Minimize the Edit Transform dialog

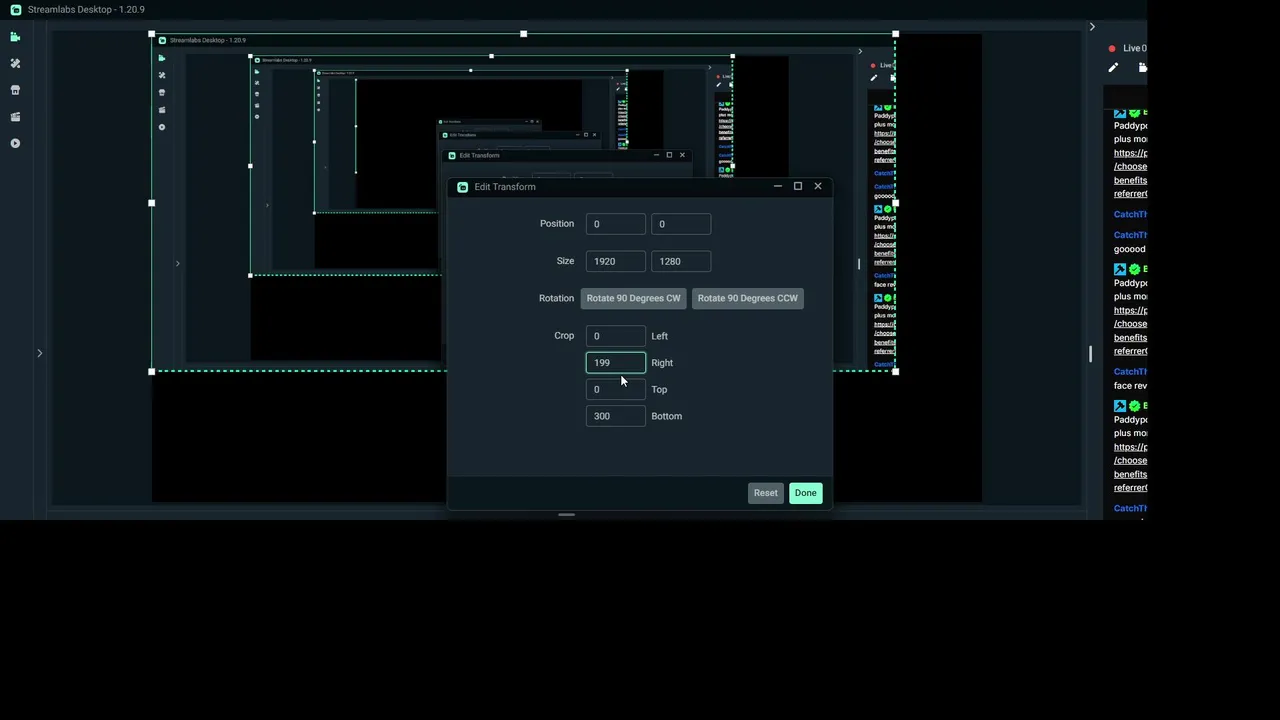(x=778, y=186)
